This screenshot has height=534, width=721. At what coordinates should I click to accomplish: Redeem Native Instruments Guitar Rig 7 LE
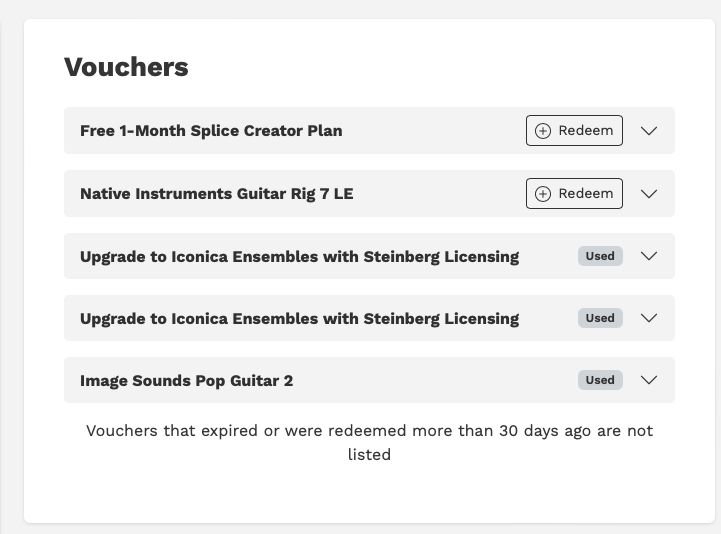[x=574, y=193]
